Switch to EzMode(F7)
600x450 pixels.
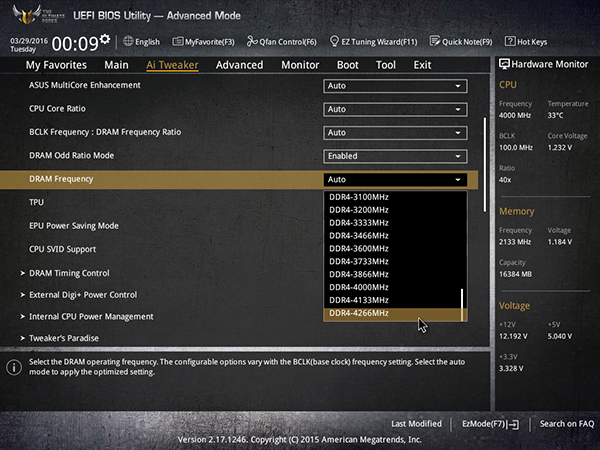491,424
